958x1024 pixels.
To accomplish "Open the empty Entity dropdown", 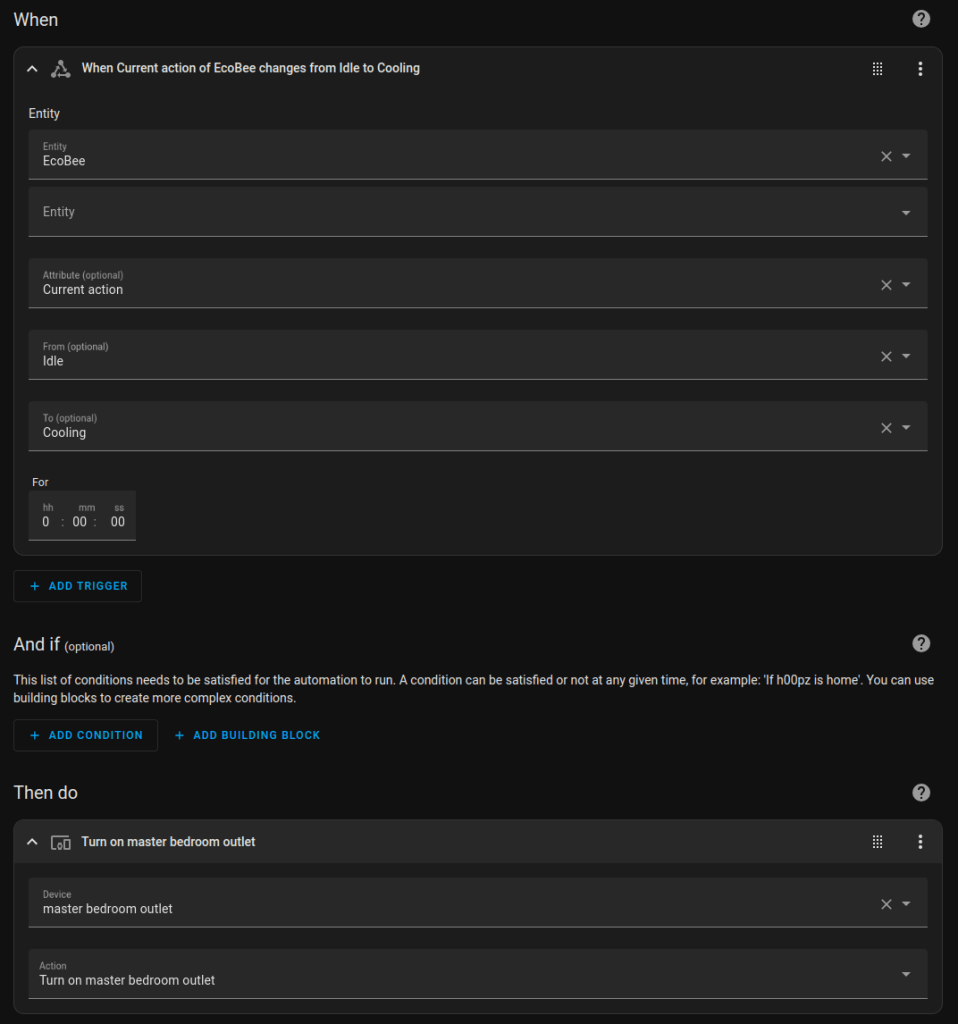I will 906,212.
